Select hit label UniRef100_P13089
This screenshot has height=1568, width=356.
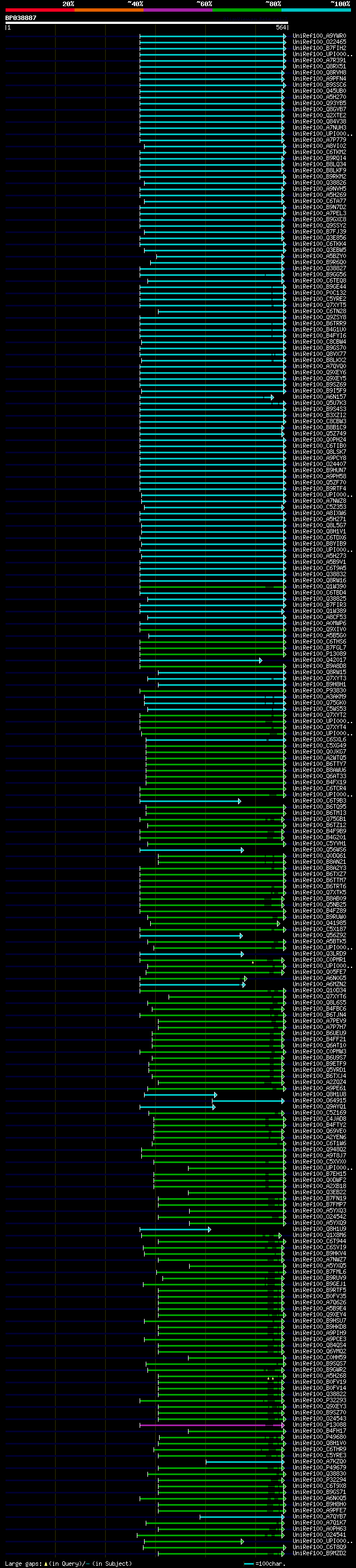coord(319,654)
